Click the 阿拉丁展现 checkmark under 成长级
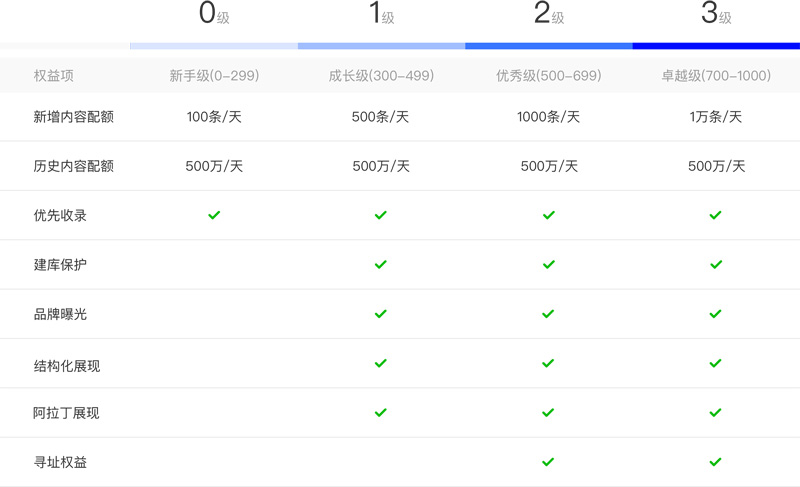The image size is (800, 487). coord(381,412)
